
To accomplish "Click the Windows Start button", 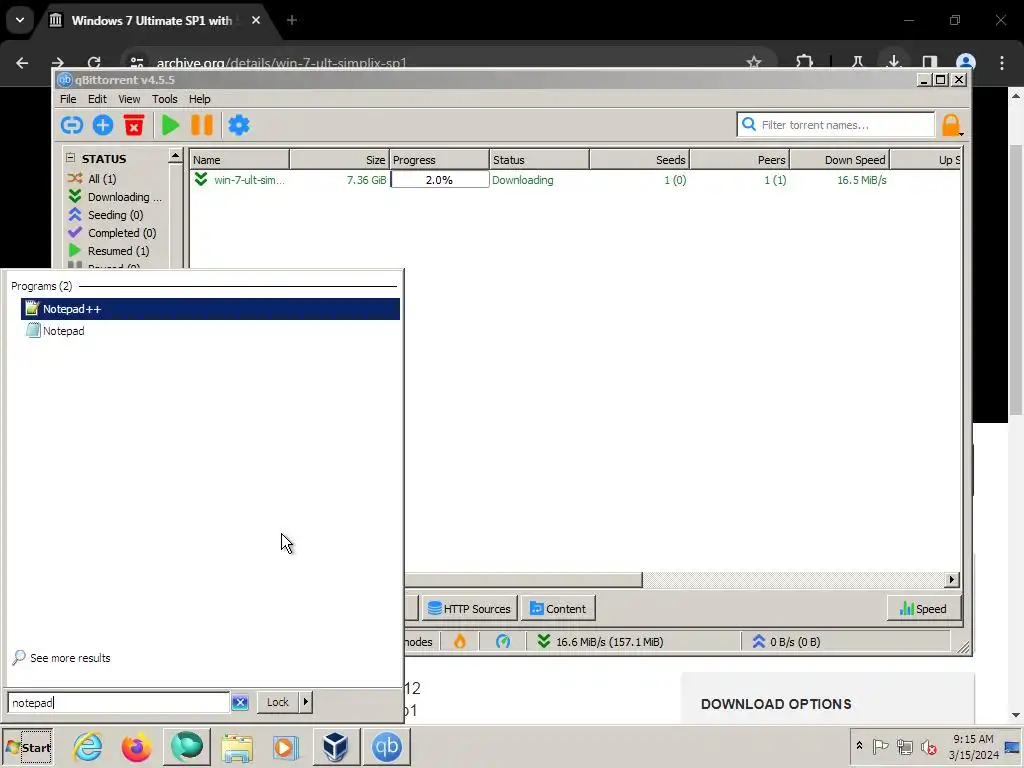I will point(28,747).
